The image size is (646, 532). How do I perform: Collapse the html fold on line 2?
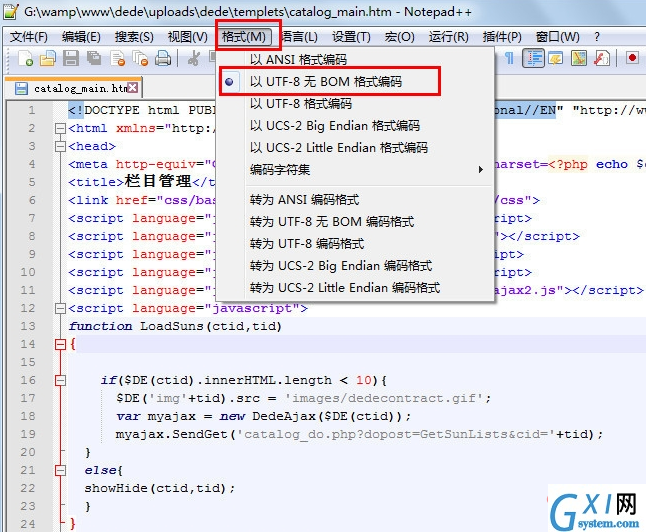pos(60,128)
